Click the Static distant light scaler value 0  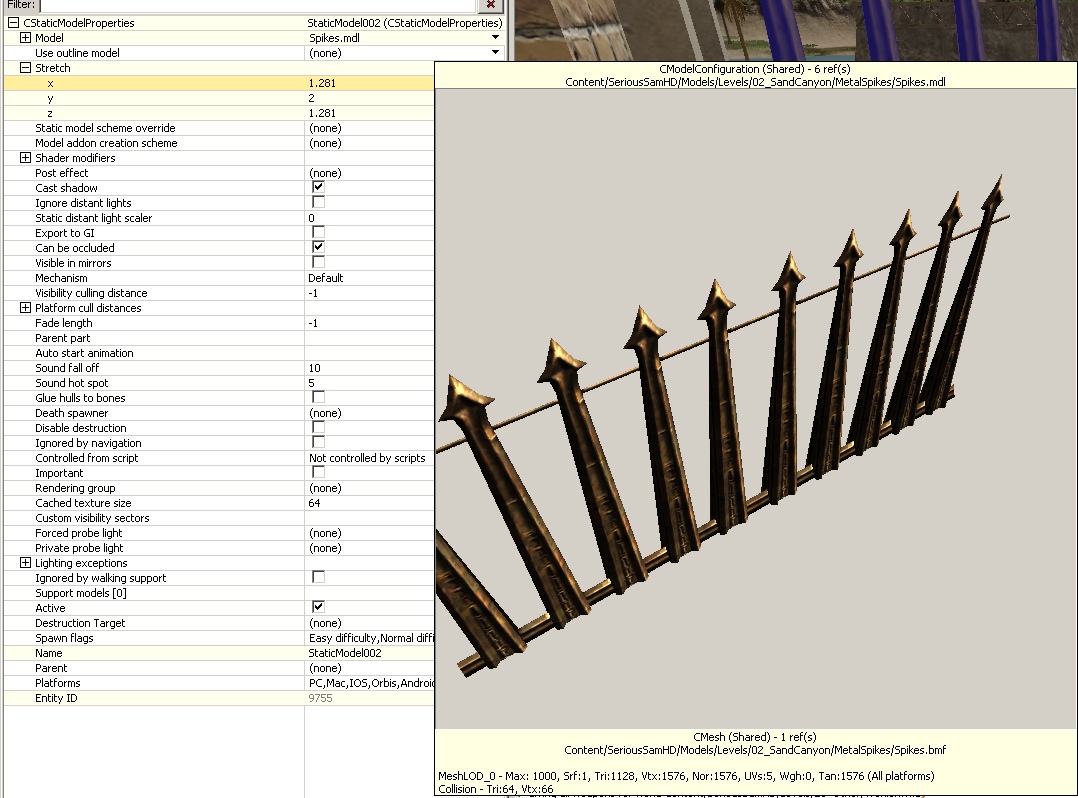(x=311, y=218)
